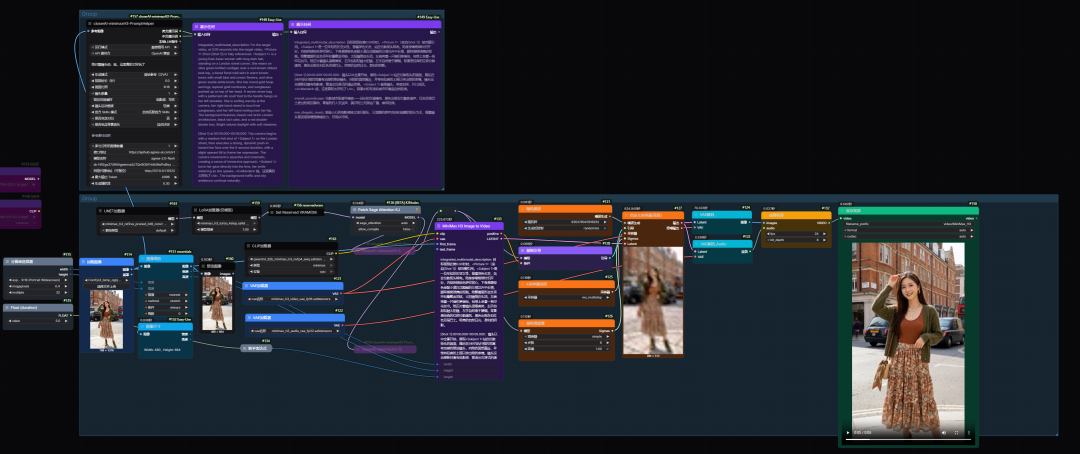Collapse the Patch Sage Attention KJ node
1080x454 pixels.
coord(355,209)
